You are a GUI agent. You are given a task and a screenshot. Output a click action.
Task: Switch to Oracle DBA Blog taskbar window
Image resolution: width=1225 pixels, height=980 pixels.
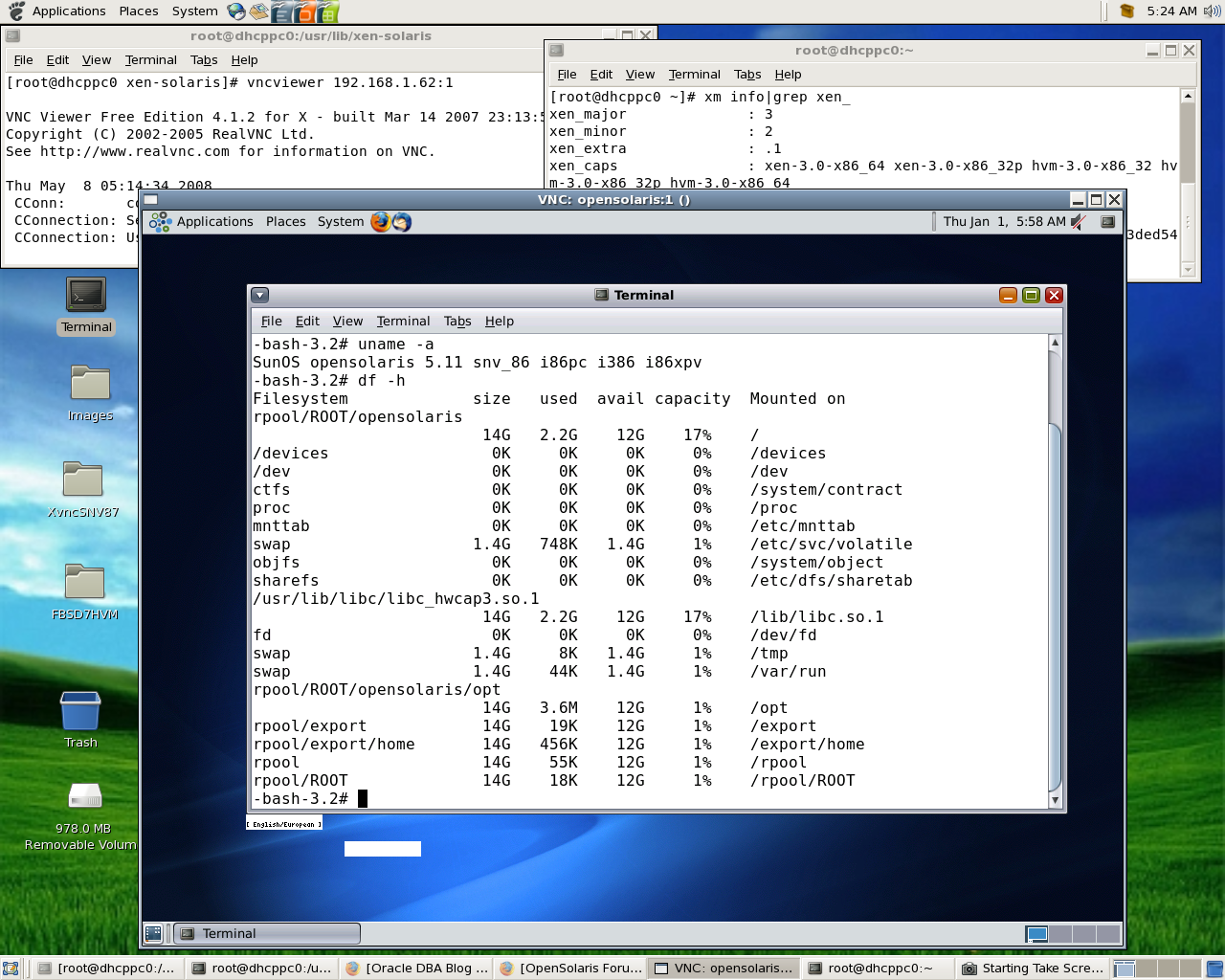point(417,969)
